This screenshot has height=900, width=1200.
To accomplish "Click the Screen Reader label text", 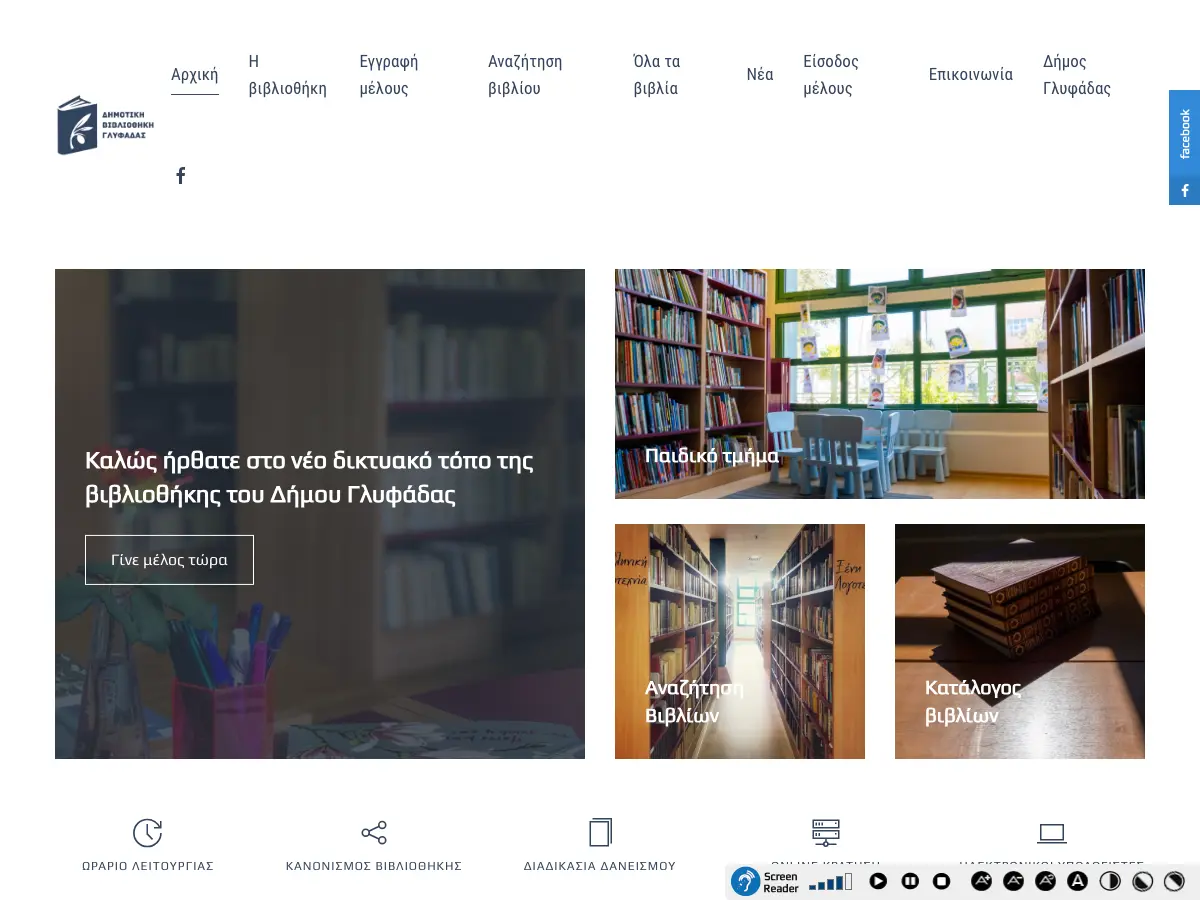I will pos(781,882).
